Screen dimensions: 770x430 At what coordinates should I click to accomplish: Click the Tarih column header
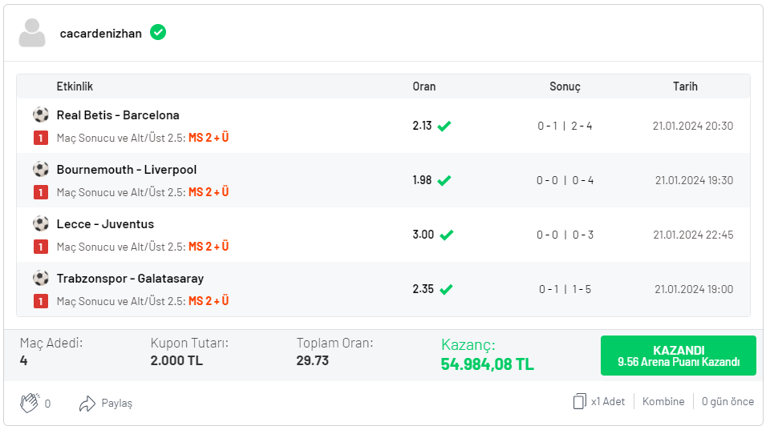[685, 86]
